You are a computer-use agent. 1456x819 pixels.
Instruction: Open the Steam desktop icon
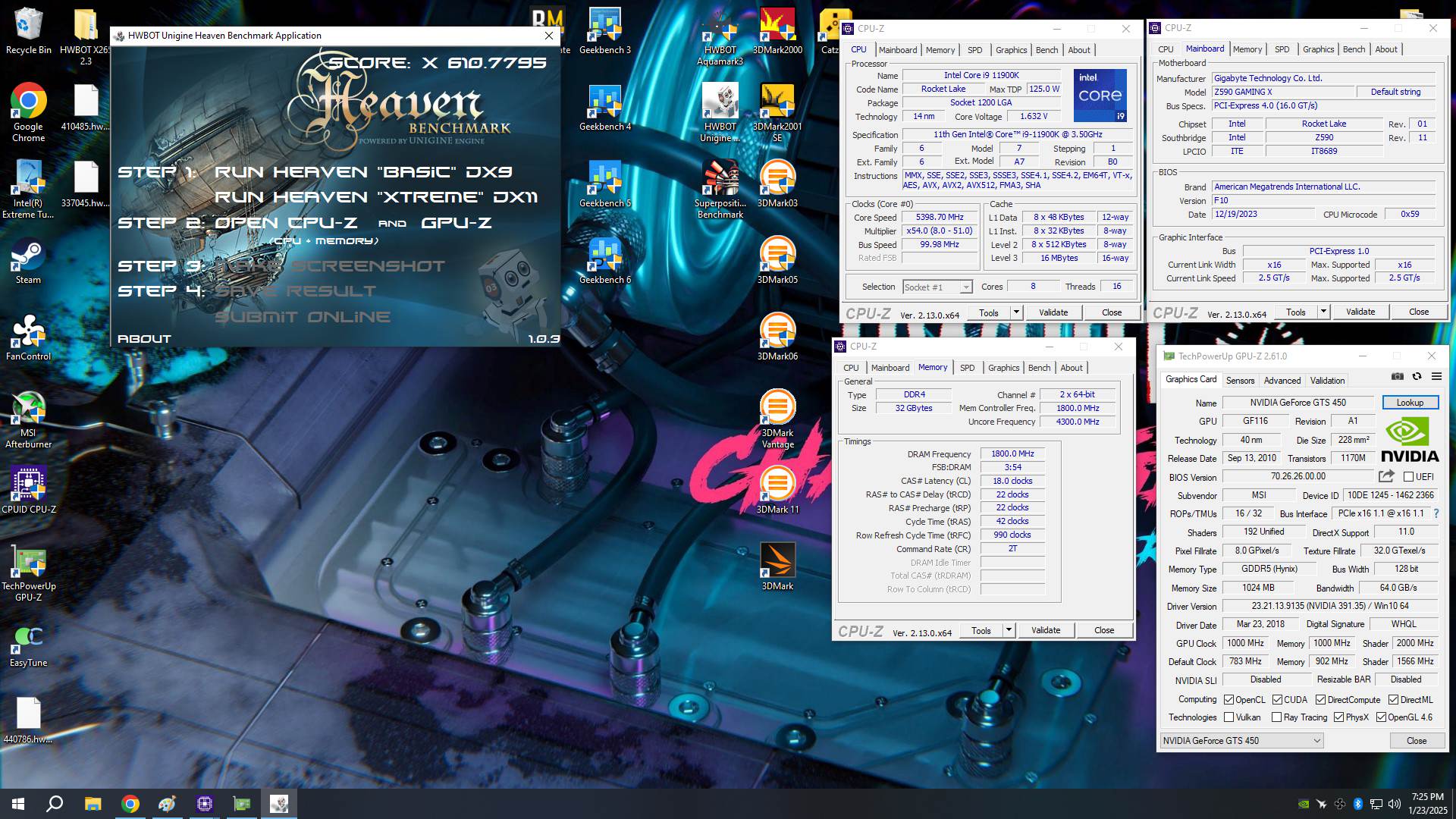28,262
